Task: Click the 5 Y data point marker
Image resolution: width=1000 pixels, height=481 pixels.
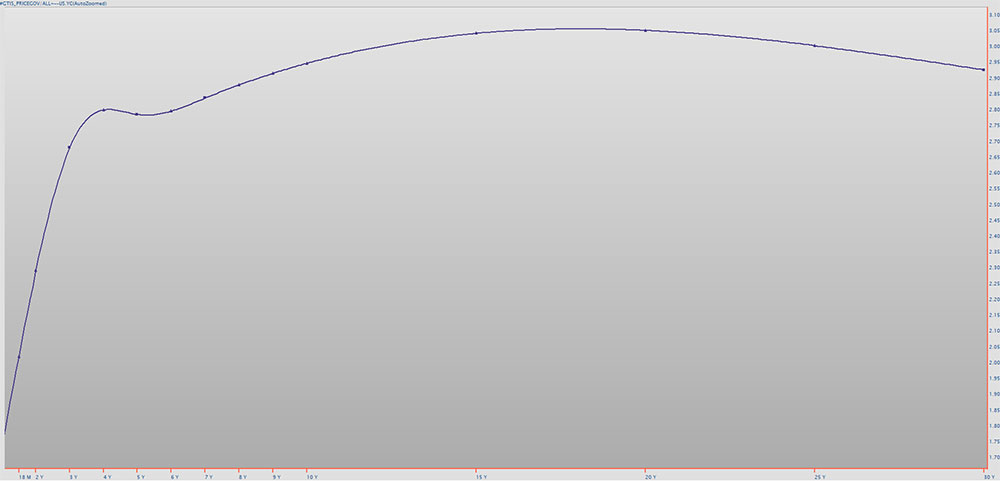Action: coord(137,114)
